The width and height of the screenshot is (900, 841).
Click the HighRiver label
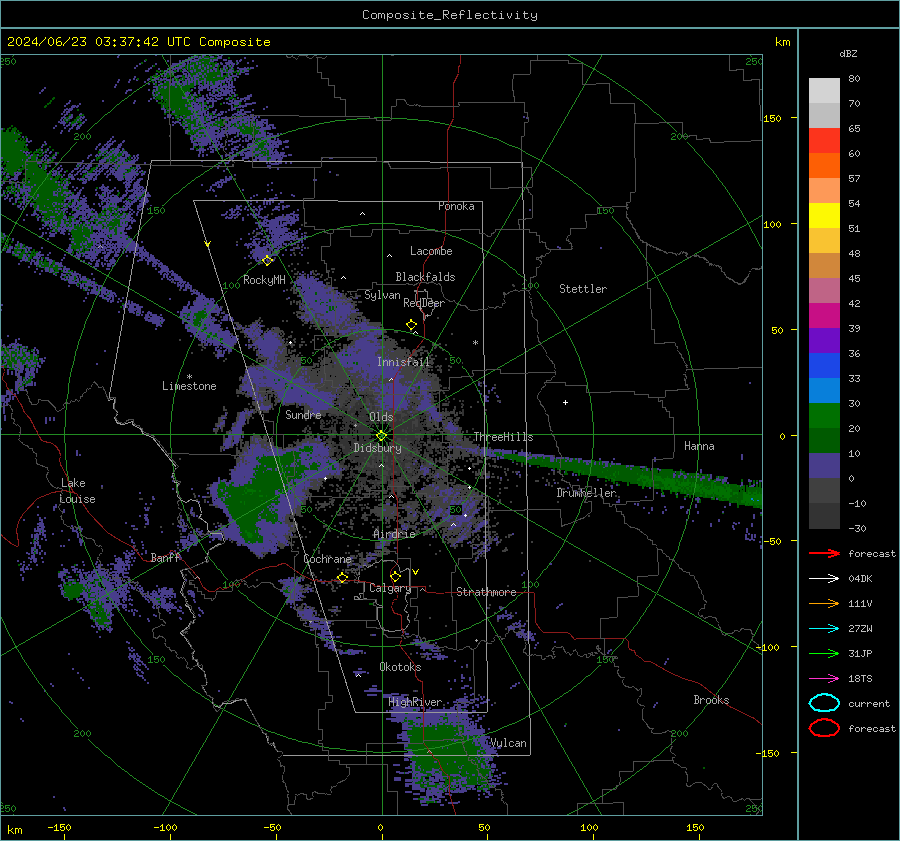click(415, 702)
